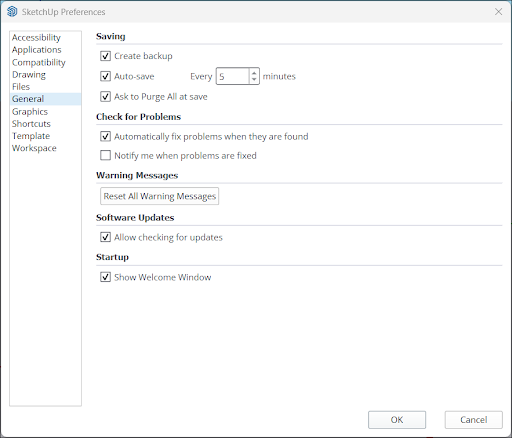Decrease auto-save minutes with down arrow
This screenshot has width=512, height=438.
(x=254, y=80)
